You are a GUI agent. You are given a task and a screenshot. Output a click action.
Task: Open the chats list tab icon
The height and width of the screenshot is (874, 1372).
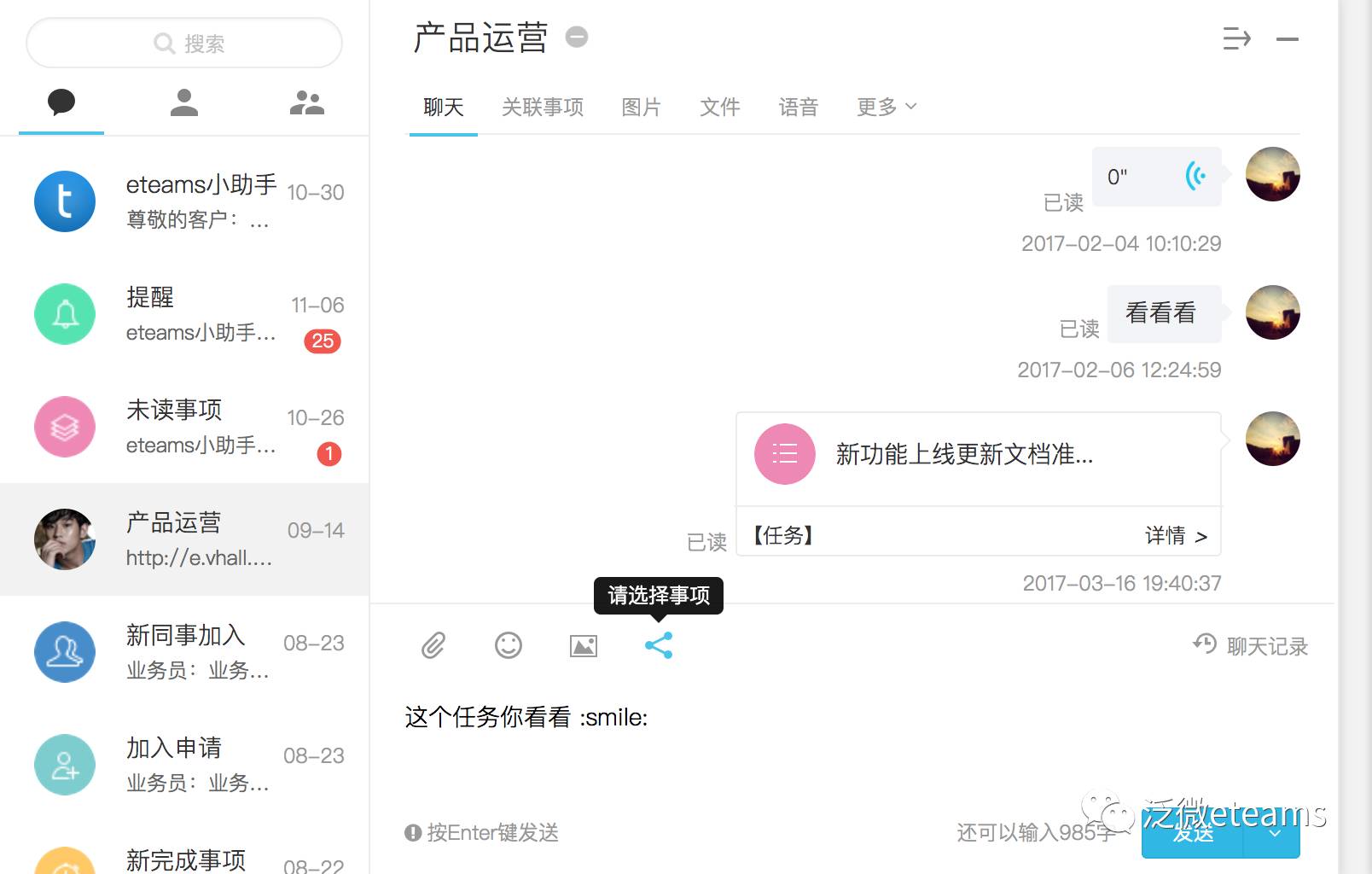click(61, 103)
